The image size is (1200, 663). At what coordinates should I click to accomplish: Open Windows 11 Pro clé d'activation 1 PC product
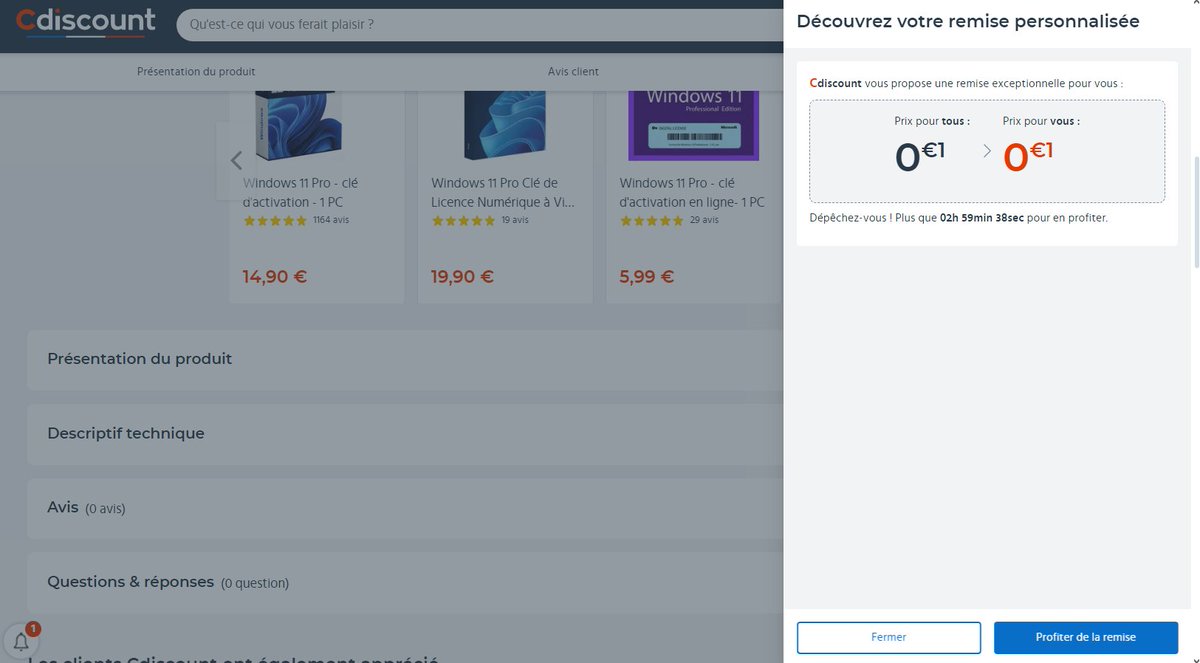click(x=300, y=192)
